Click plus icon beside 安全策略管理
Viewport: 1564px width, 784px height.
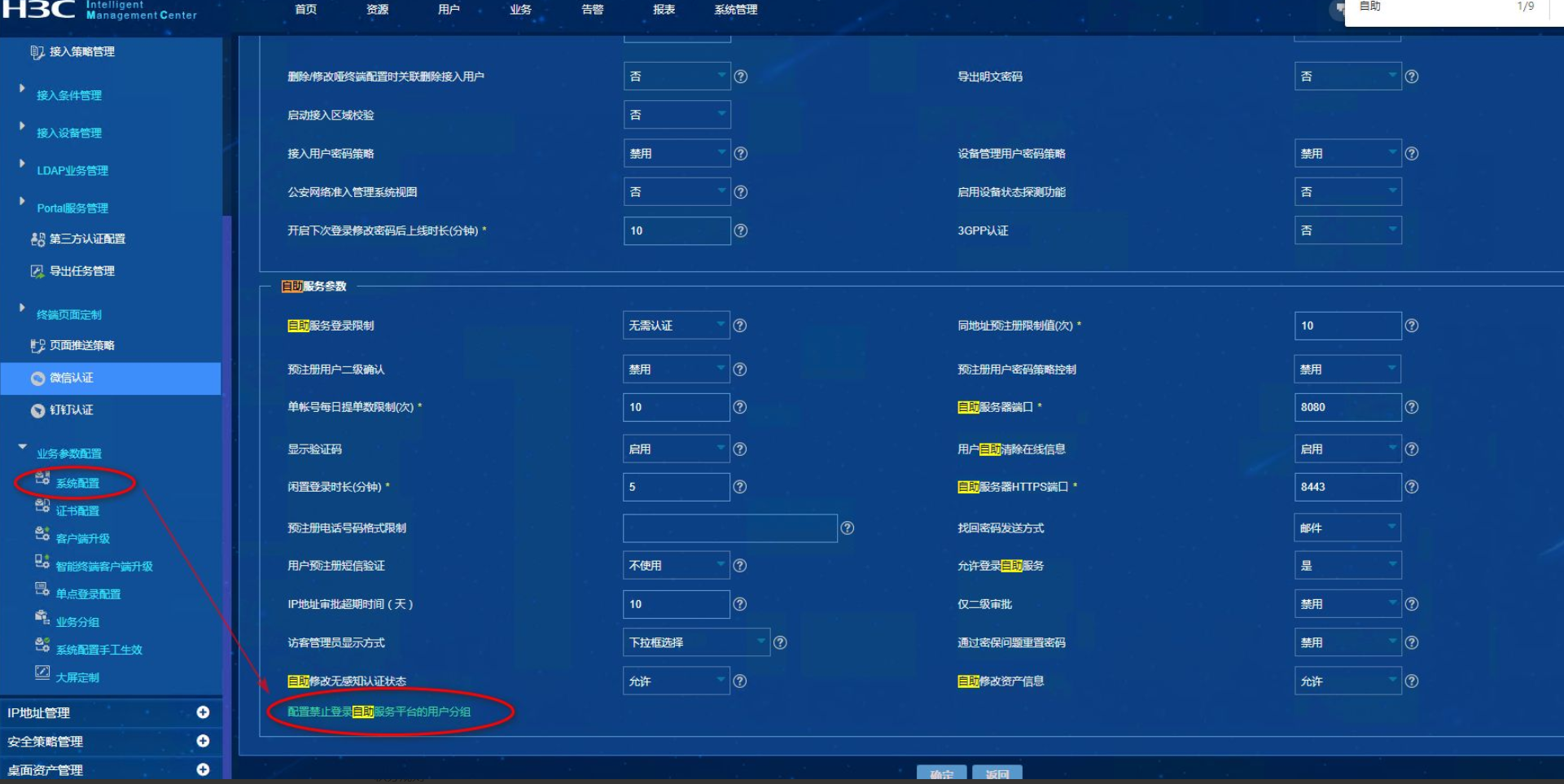[203, 741]
